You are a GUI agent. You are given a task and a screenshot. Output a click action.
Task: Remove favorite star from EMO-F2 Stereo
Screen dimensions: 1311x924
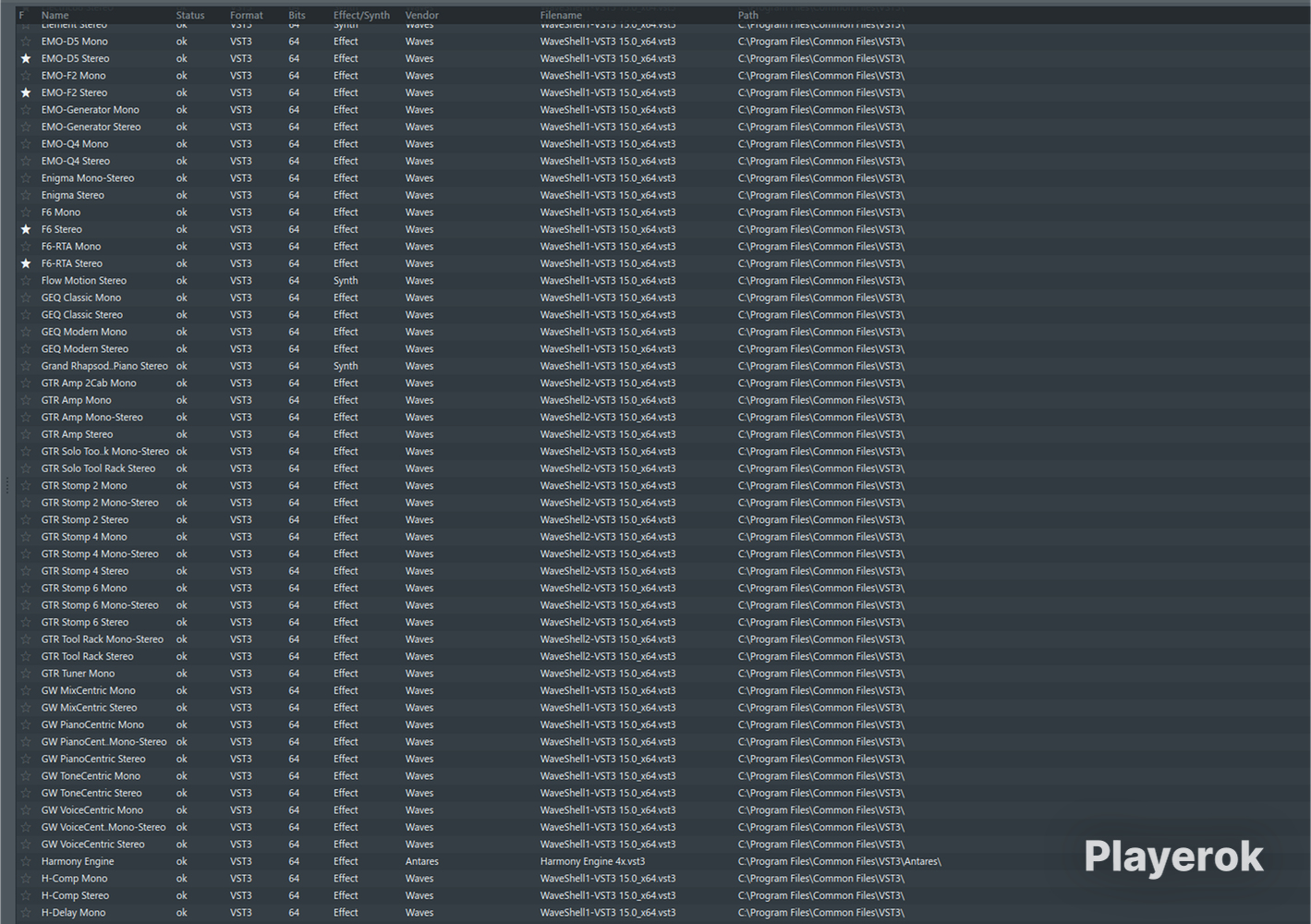[x=26, y=92]
